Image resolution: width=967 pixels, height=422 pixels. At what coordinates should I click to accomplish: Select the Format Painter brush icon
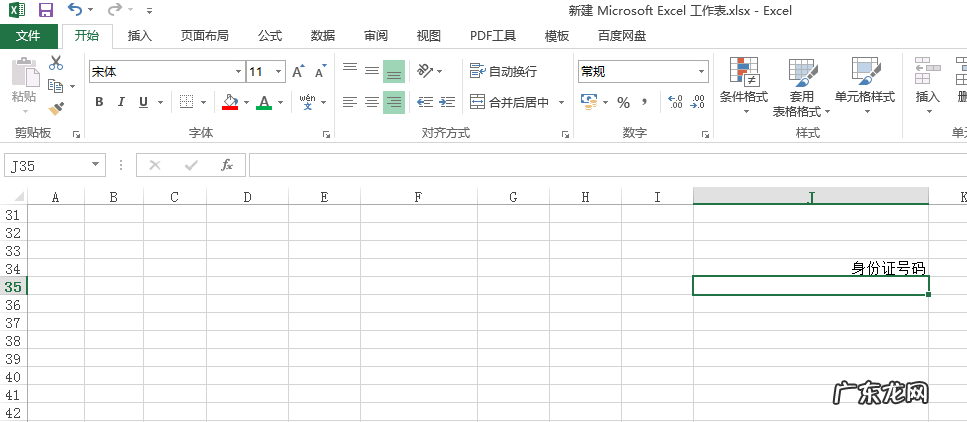pos(56,107)
